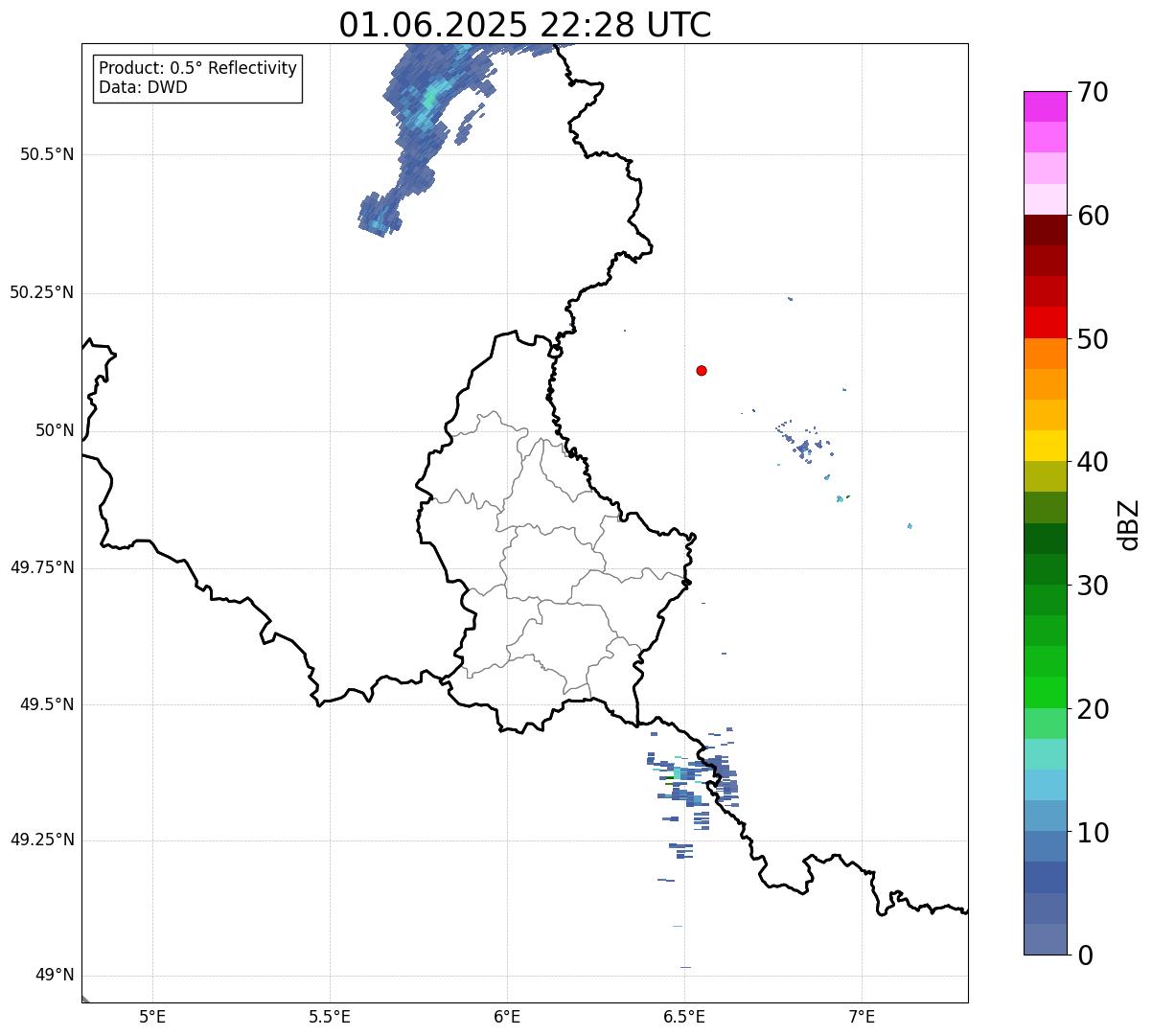Click the light cyan colorbar segment below 20
This screenshot has width=1152, height=1036.
pos(1045,754)
